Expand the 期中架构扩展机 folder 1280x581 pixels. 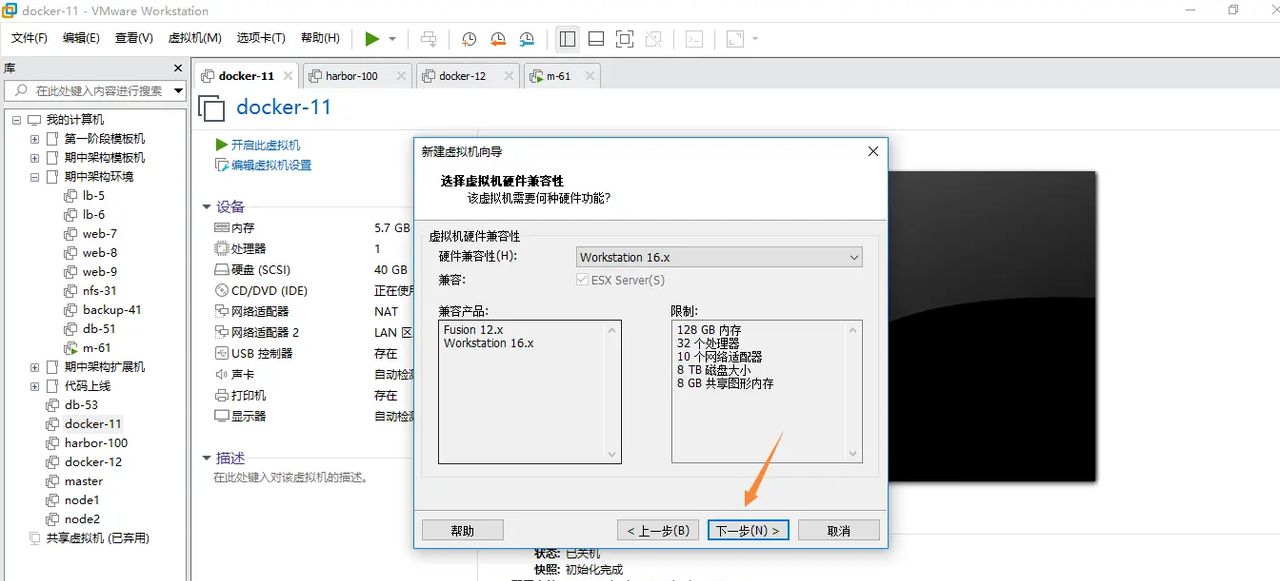pyautogui.click(x=33, y=366)
